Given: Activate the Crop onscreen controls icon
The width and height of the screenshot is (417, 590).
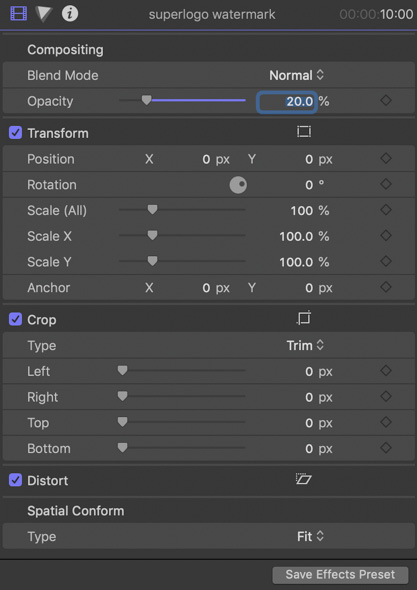Looking at the screenshot, I should click(304, 318).
